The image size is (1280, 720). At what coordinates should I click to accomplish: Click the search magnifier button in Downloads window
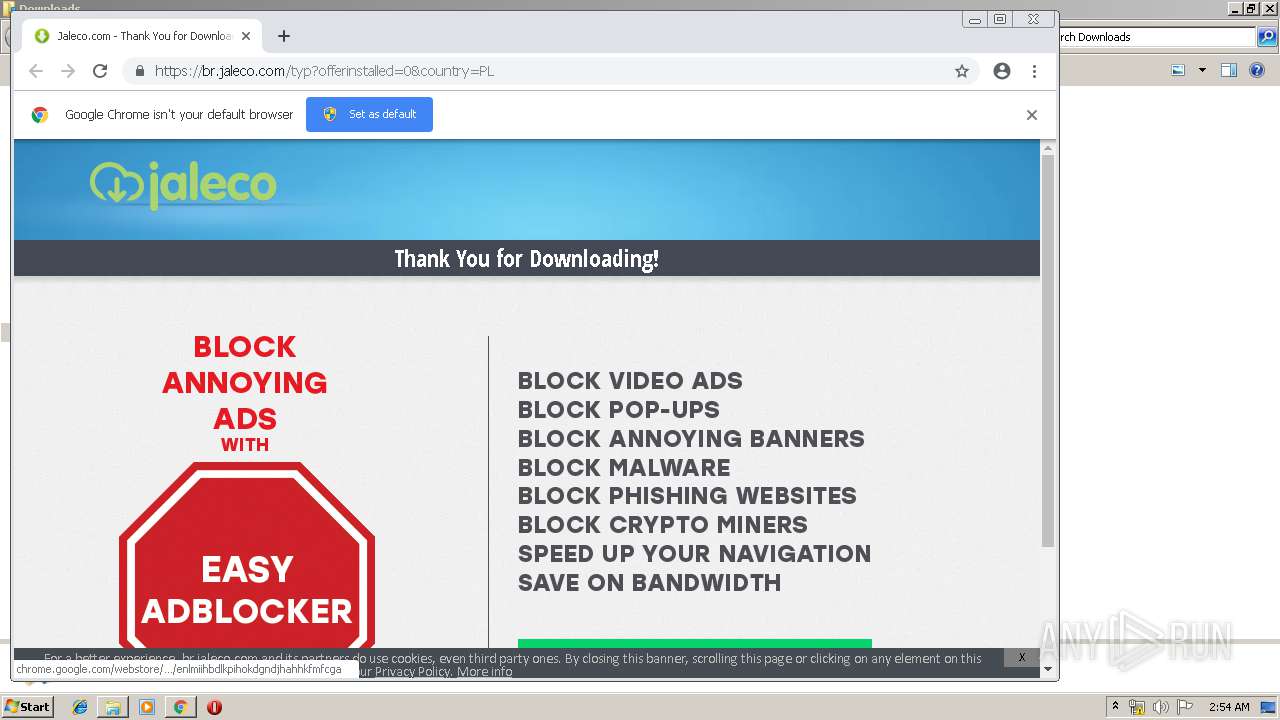[x=1266, y=37]
